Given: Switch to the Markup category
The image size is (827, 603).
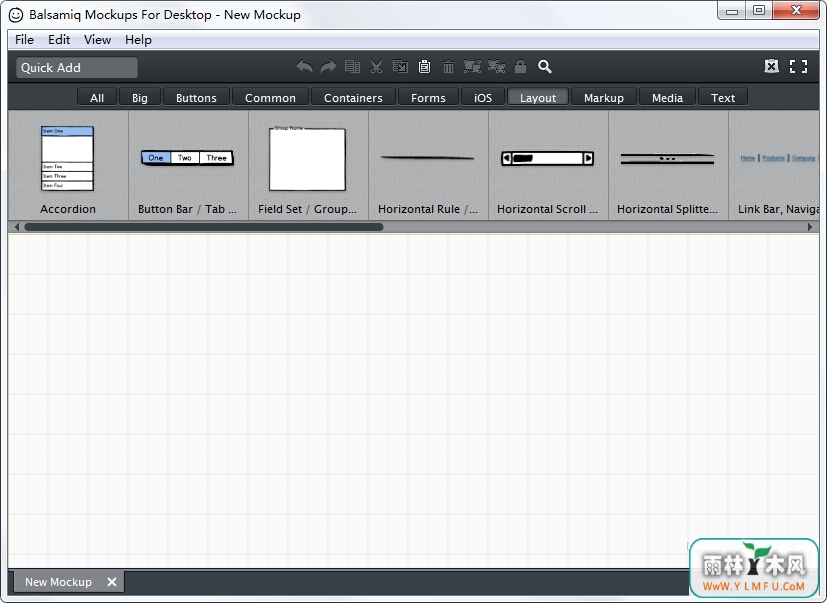Looking at the screenshot, I should point(604,98).
